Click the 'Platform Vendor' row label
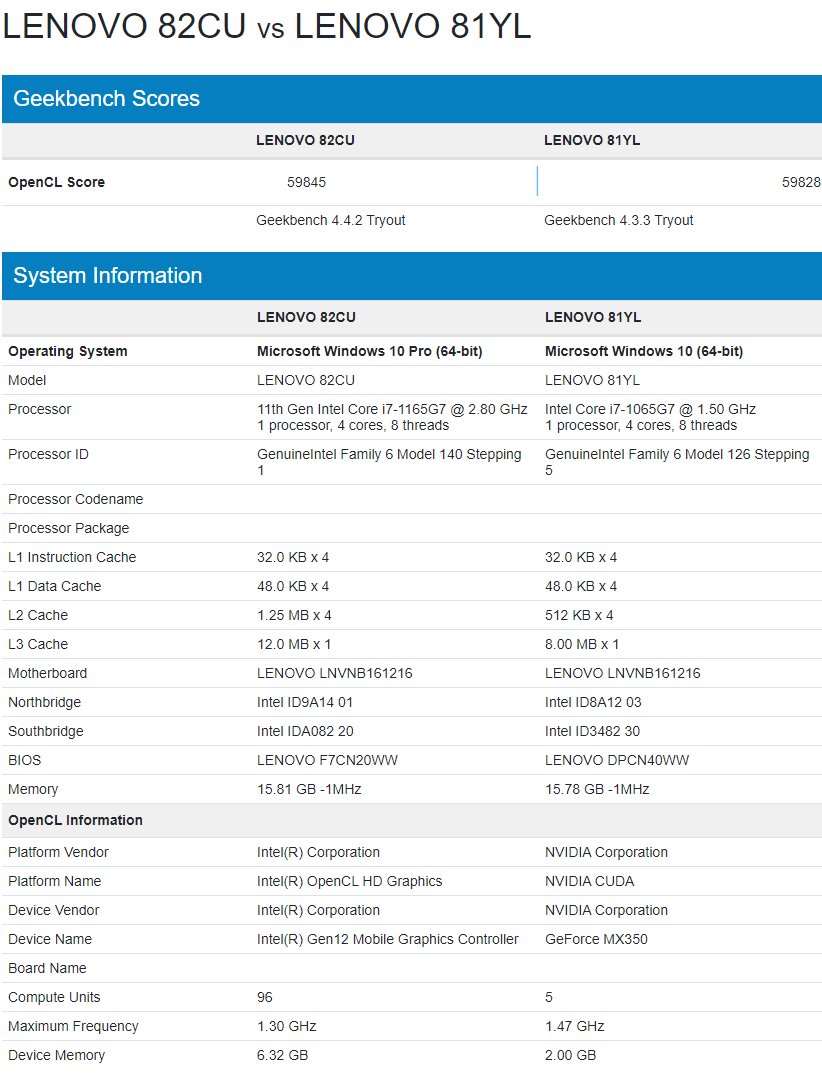 point(58,852)
